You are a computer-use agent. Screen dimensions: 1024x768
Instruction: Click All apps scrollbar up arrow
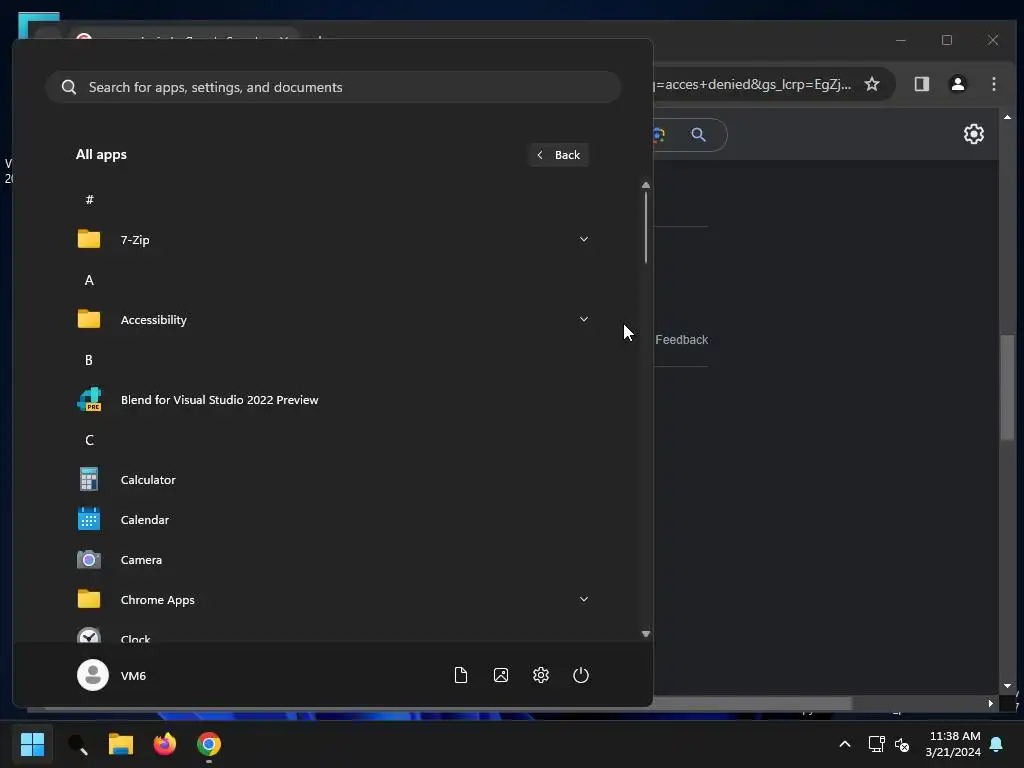[646, 185]
